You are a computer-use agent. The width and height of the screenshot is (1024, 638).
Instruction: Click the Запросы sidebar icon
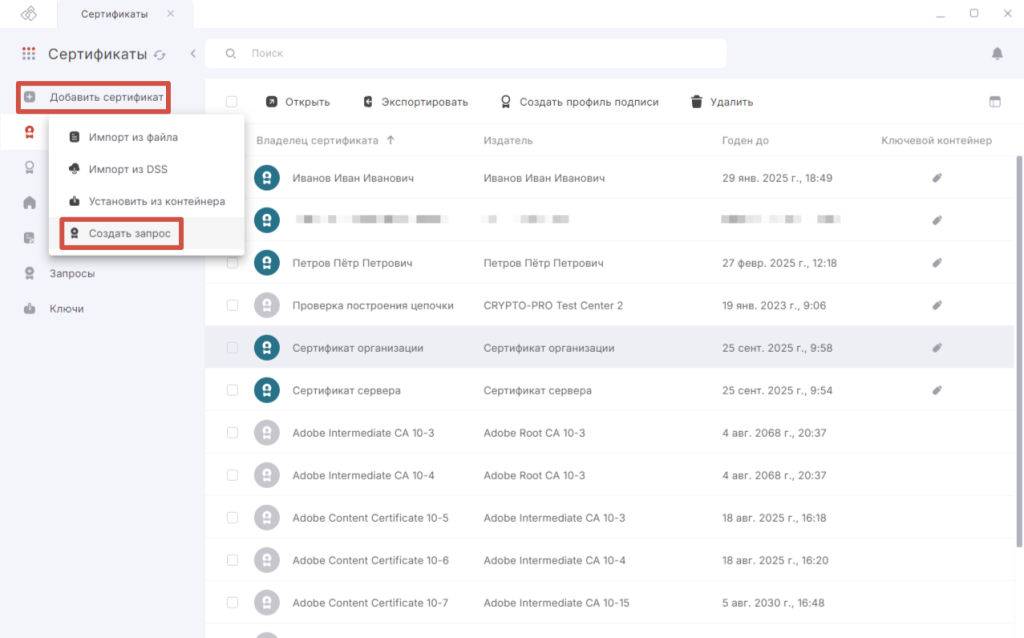pyautogui.click(x=29, y=274)
